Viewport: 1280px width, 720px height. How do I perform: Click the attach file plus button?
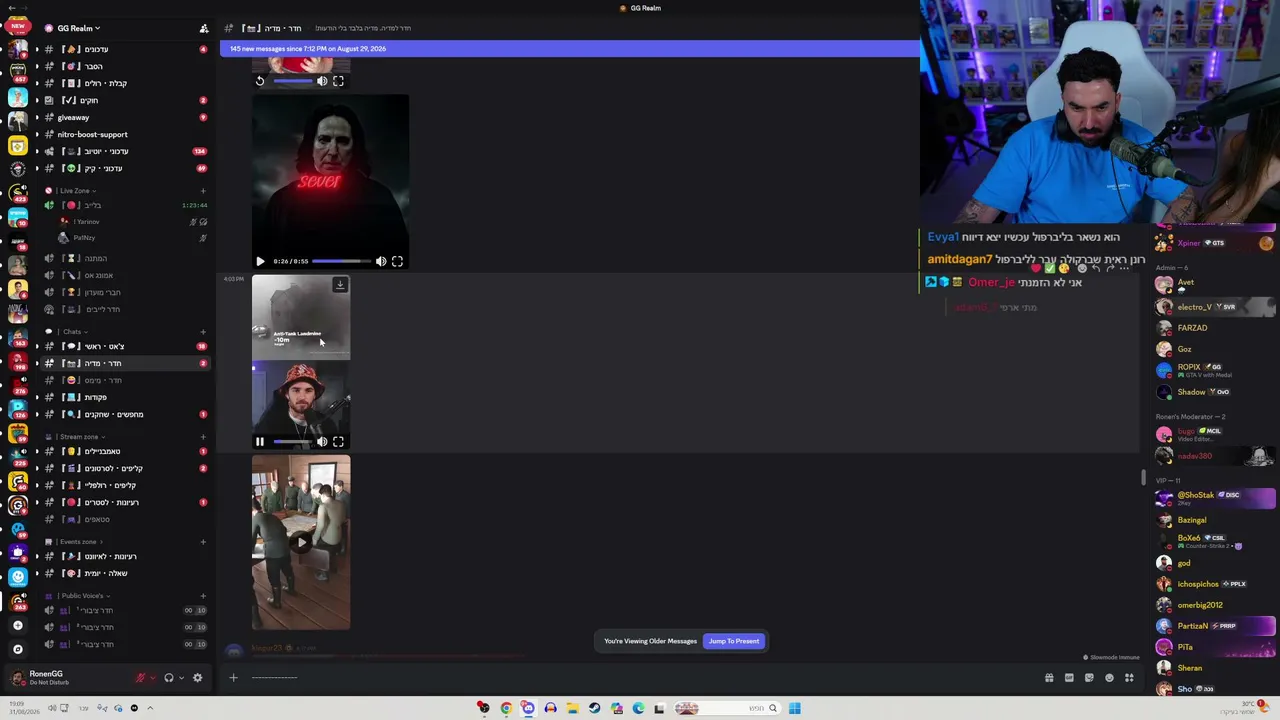(233, 678)
